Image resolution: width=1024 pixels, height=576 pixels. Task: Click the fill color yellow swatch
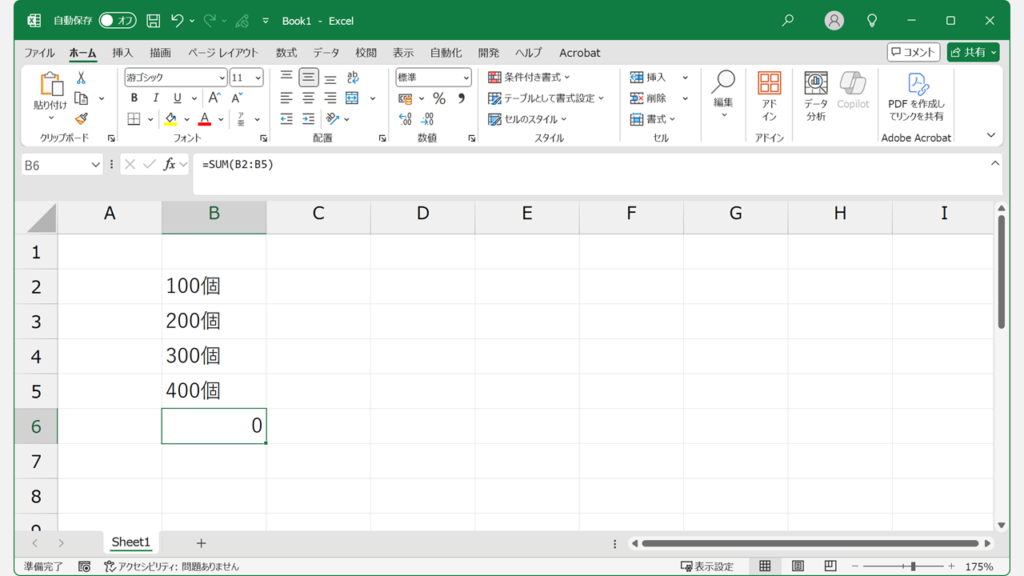coord(170,119)
